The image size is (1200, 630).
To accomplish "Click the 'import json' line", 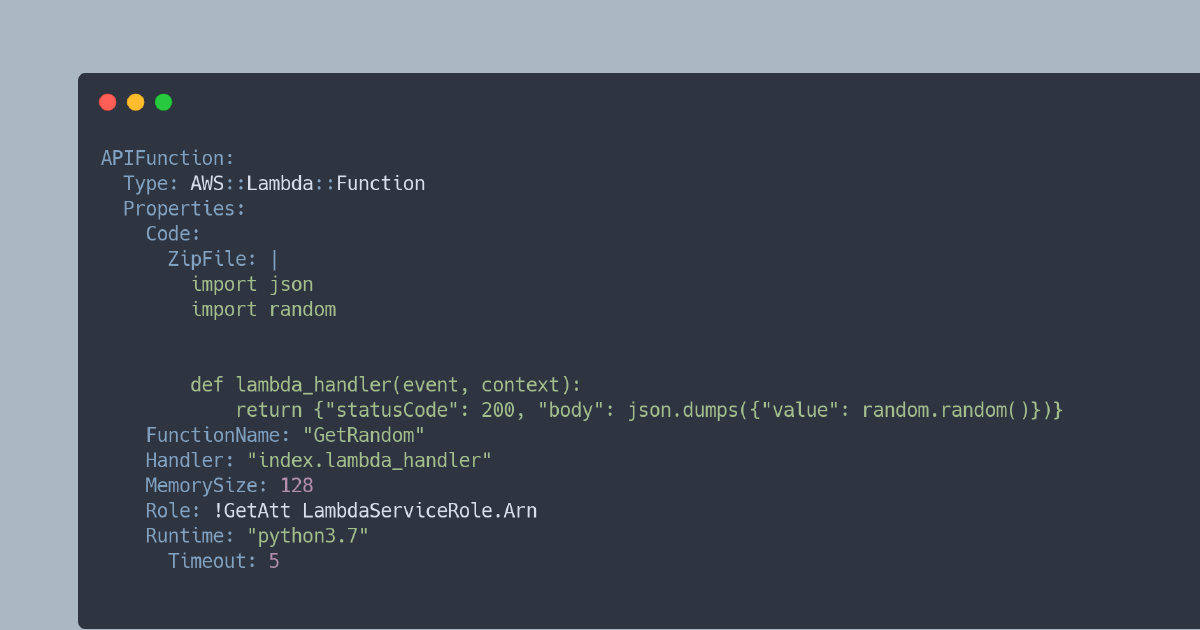I will tap(252, 284).
